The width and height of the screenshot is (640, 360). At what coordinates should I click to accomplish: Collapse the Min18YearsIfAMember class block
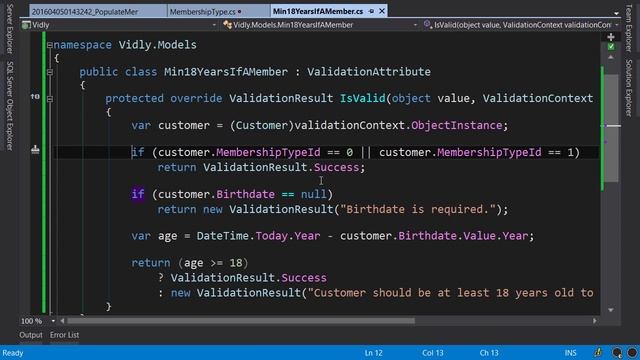pos(50,72)
